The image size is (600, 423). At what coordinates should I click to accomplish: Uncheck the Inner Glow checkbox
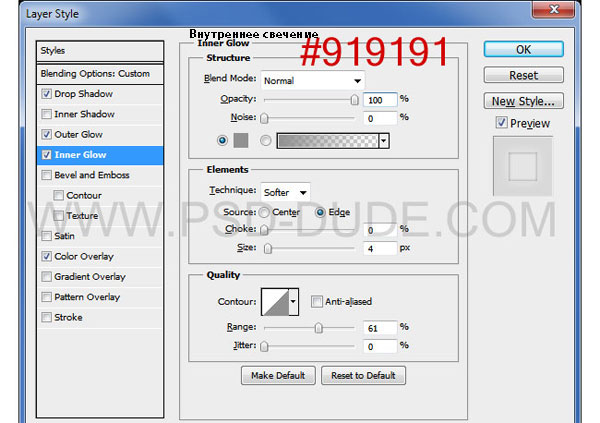click(46, 155)
